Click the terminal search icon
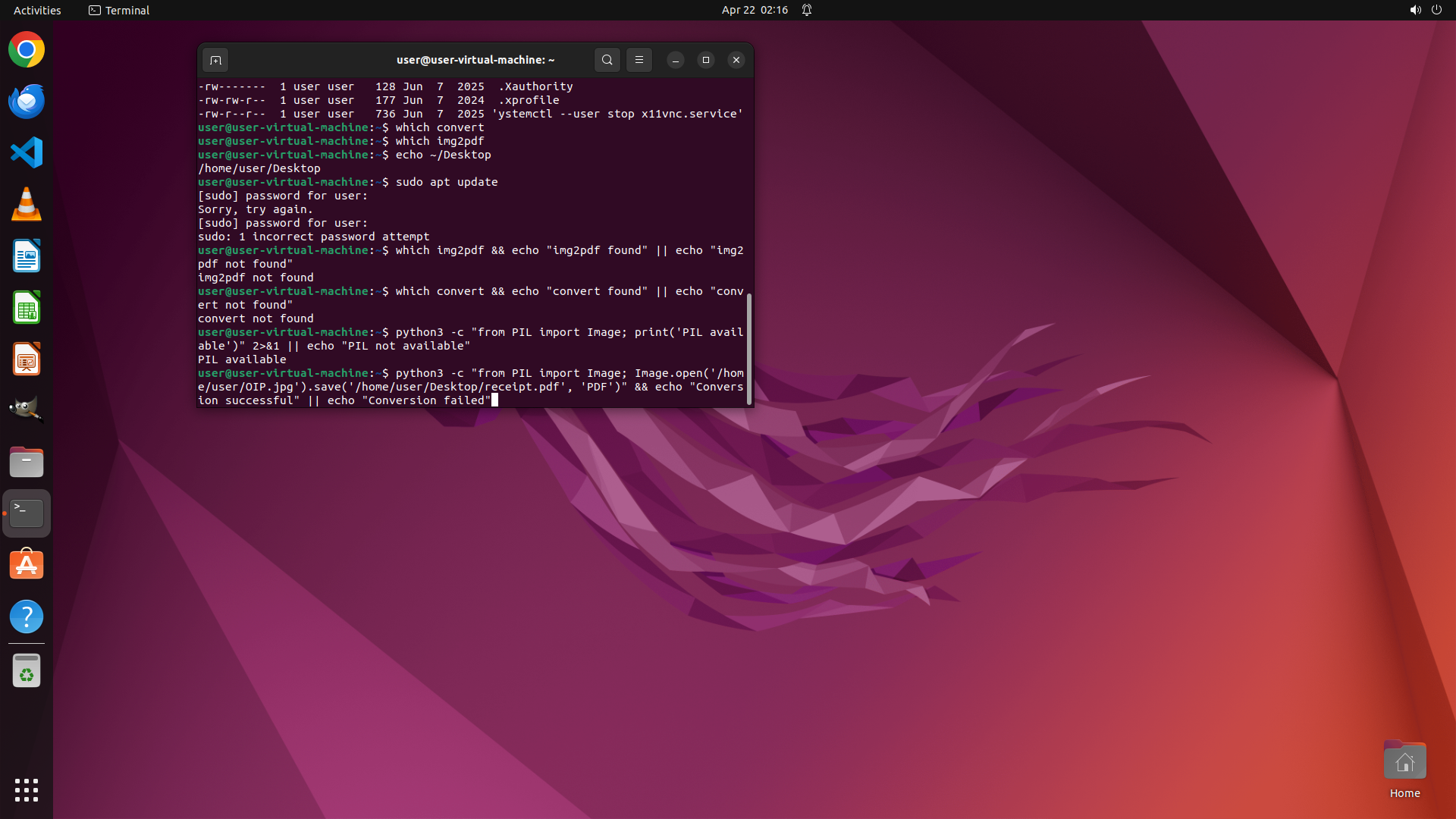Screen dimensions: 1456x819 click(x=607, y=60)
